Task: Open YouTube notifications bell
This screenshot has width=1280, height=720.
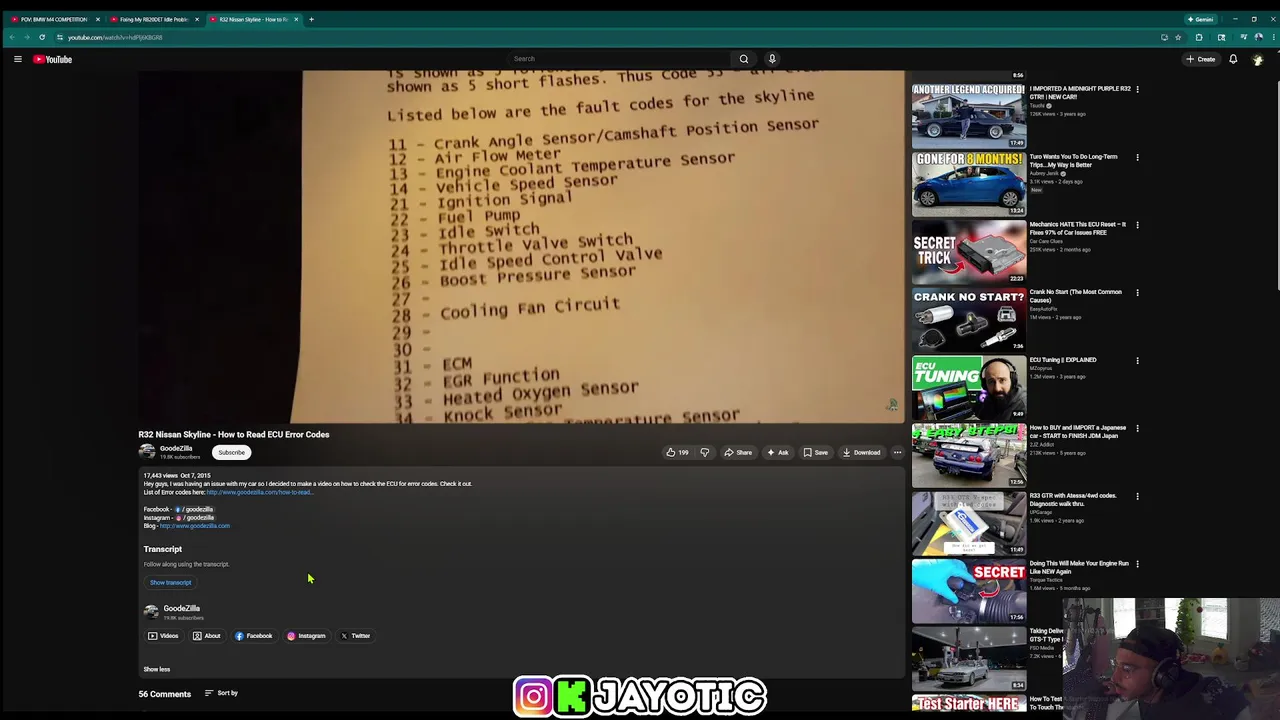Action: (1233, 59)
